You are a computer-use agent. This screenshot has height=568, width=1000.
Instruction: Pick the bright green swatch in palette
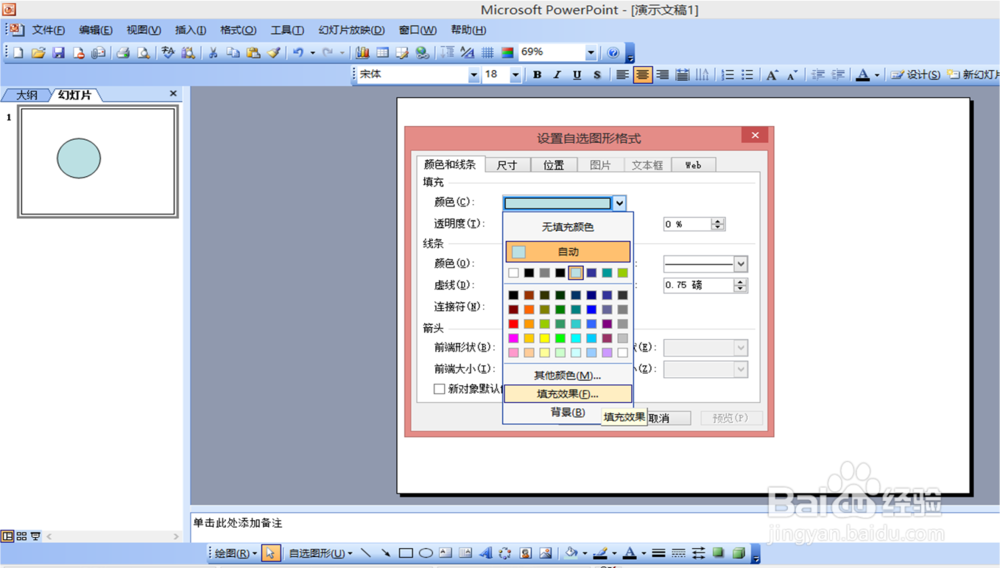(x=560, y=338)
